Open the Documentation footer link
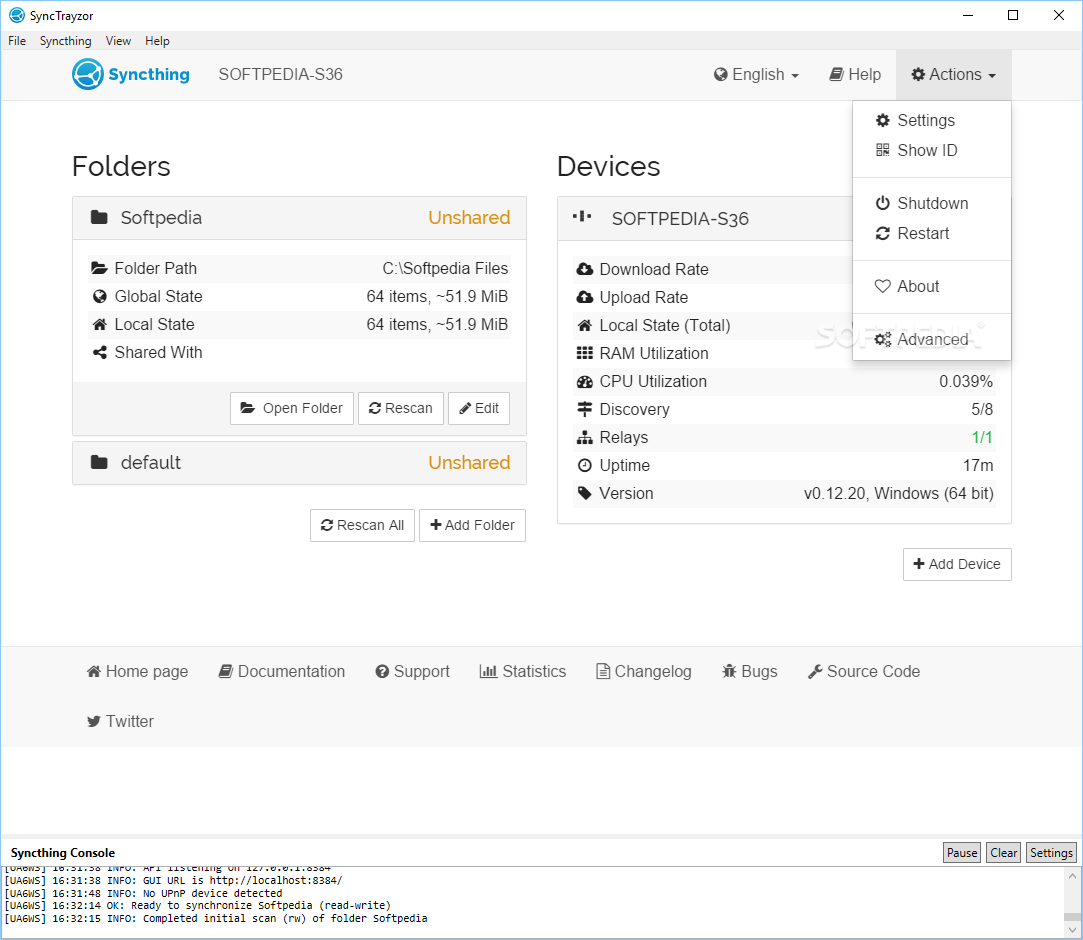 [x=282, y=671]
